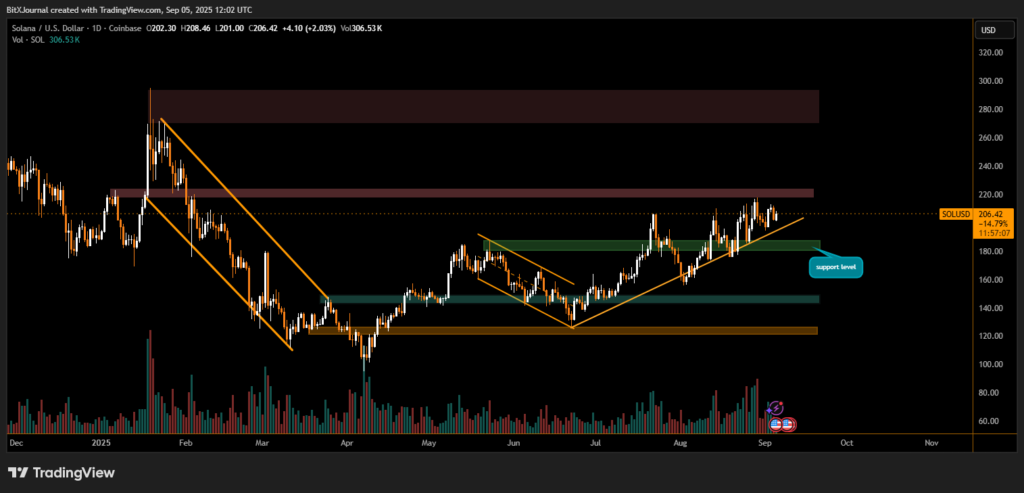The image size is (1024, 493).
Task: Click the Oct label on the time axis
Action: click(x=847, y=441)
